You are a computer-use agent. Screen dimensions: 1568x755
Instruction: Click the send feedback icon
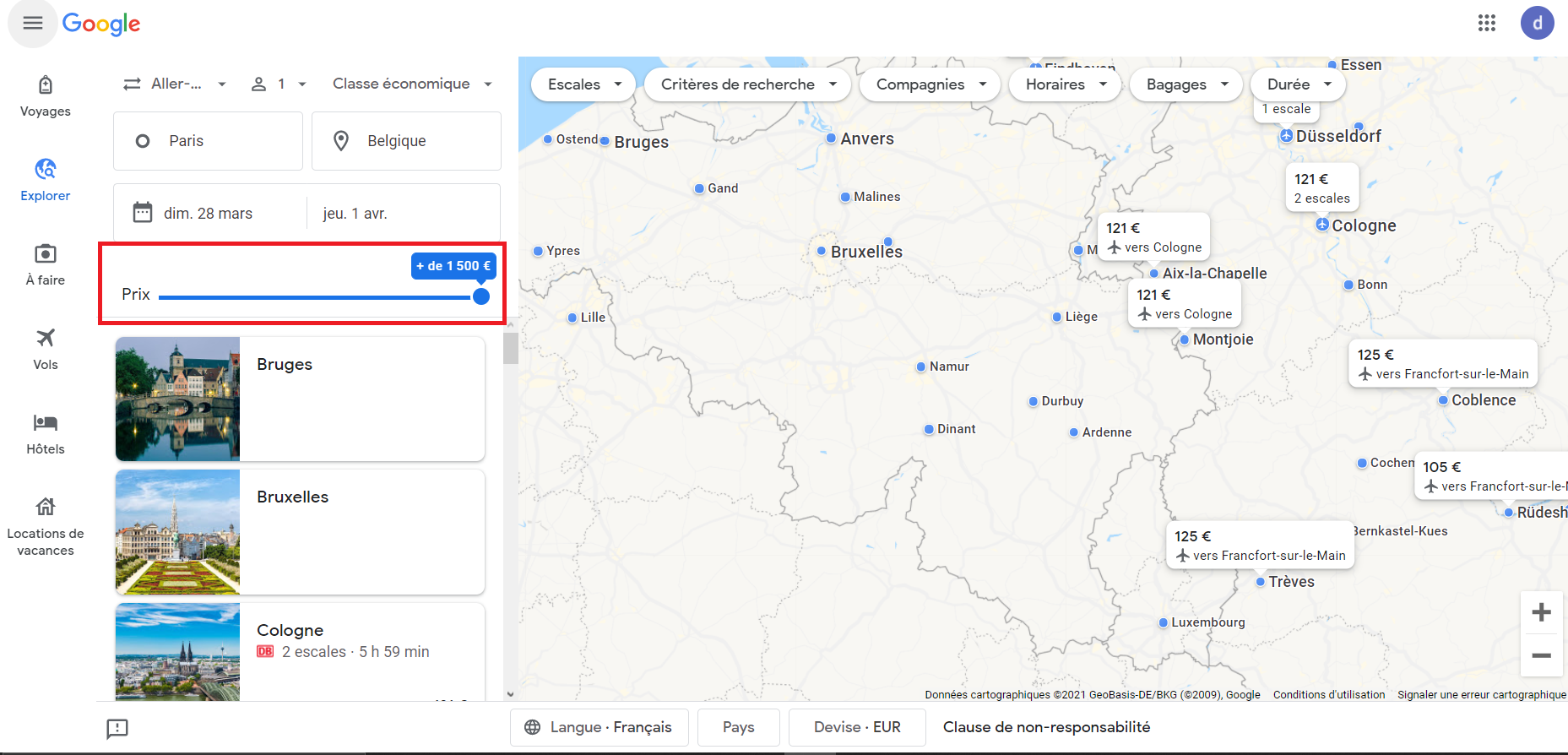tap(117, 728)
